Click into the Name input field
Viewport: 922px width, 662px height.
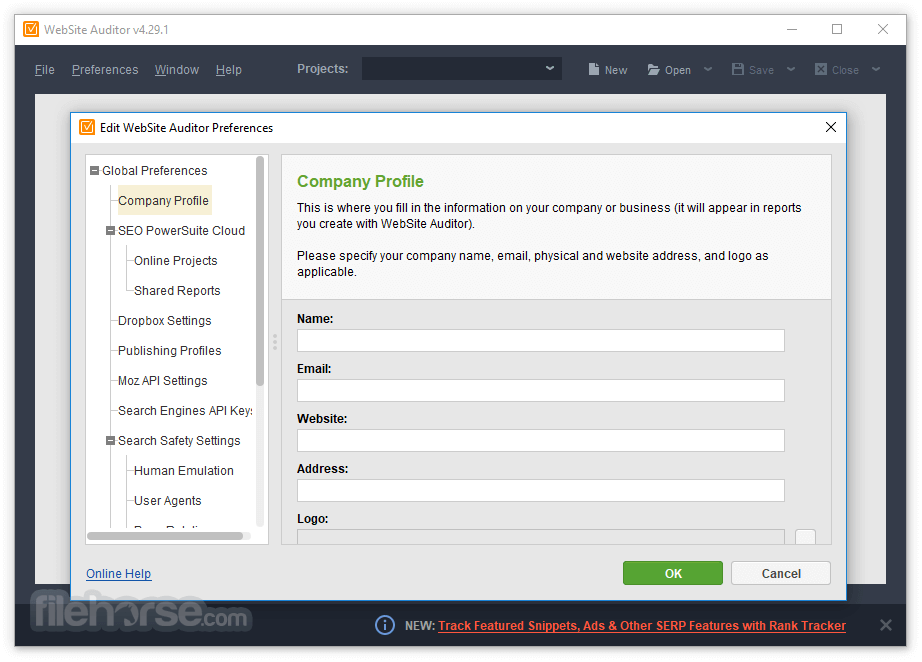coord(540,340)
